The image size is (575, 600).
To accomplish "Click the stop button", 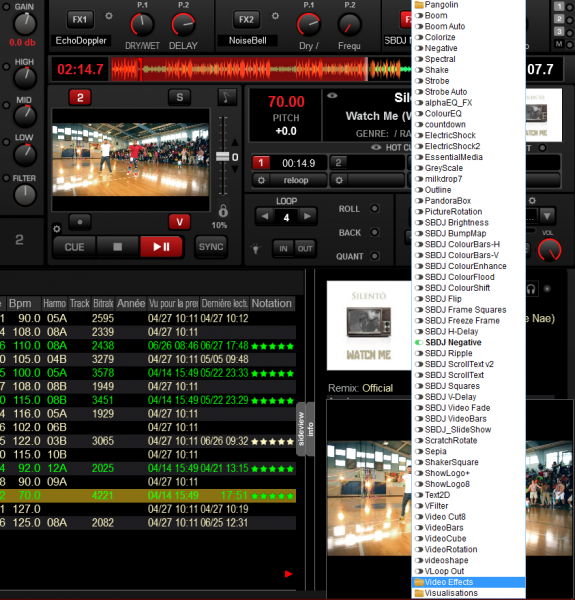I will tap(118, 247).
